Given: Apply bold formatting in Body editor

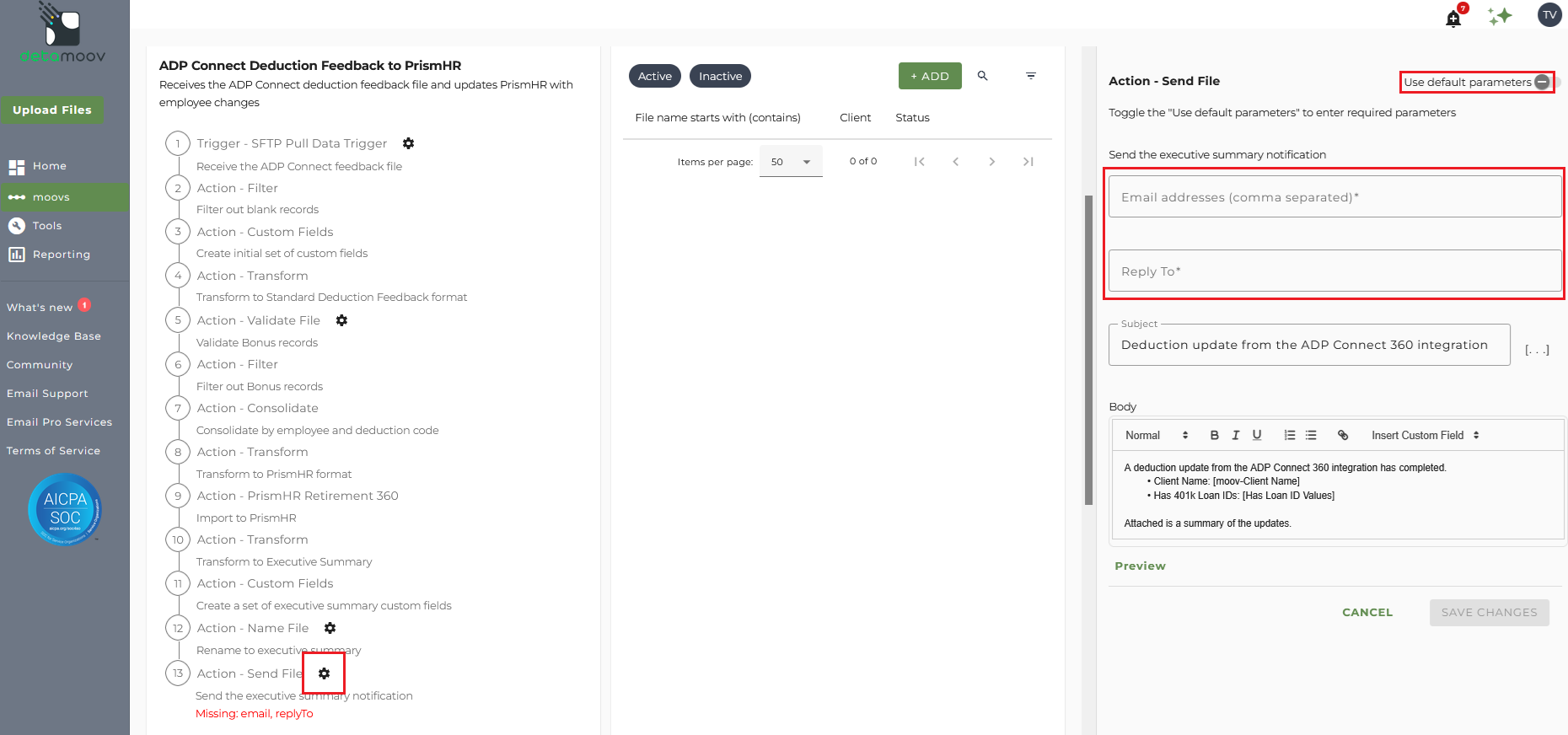Looking at the screenshot, I should (1214, 435).
